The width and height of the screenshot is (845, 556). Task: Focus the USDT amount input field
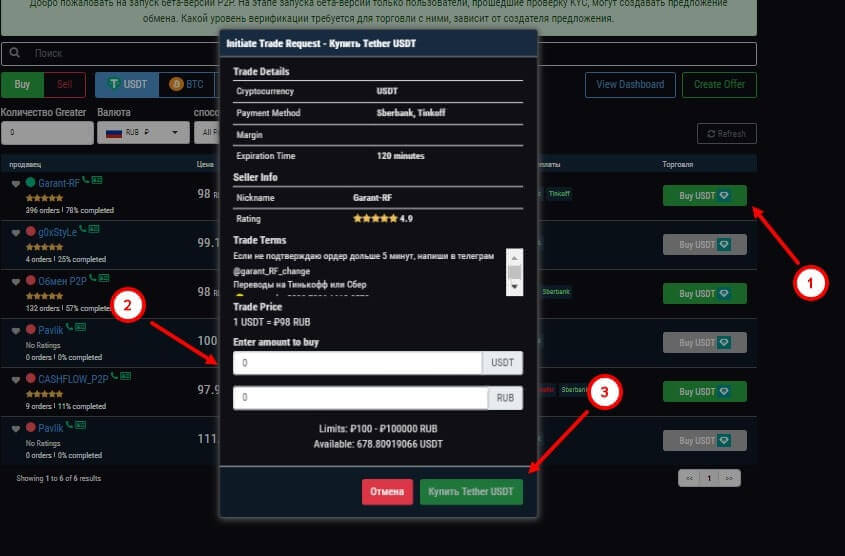click(x=357, y=362)
